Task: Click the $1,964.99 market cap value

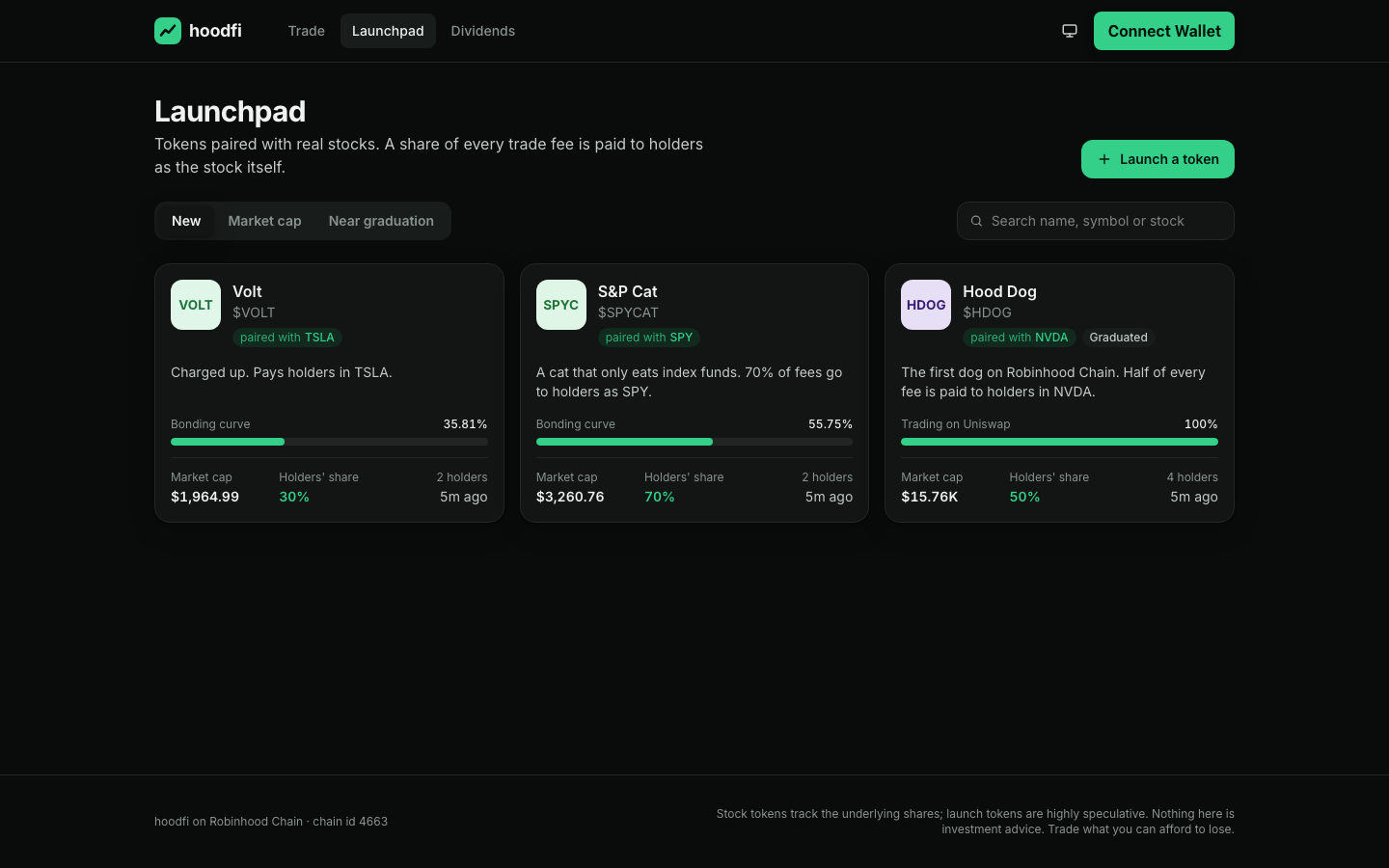Action: point(204,497)
